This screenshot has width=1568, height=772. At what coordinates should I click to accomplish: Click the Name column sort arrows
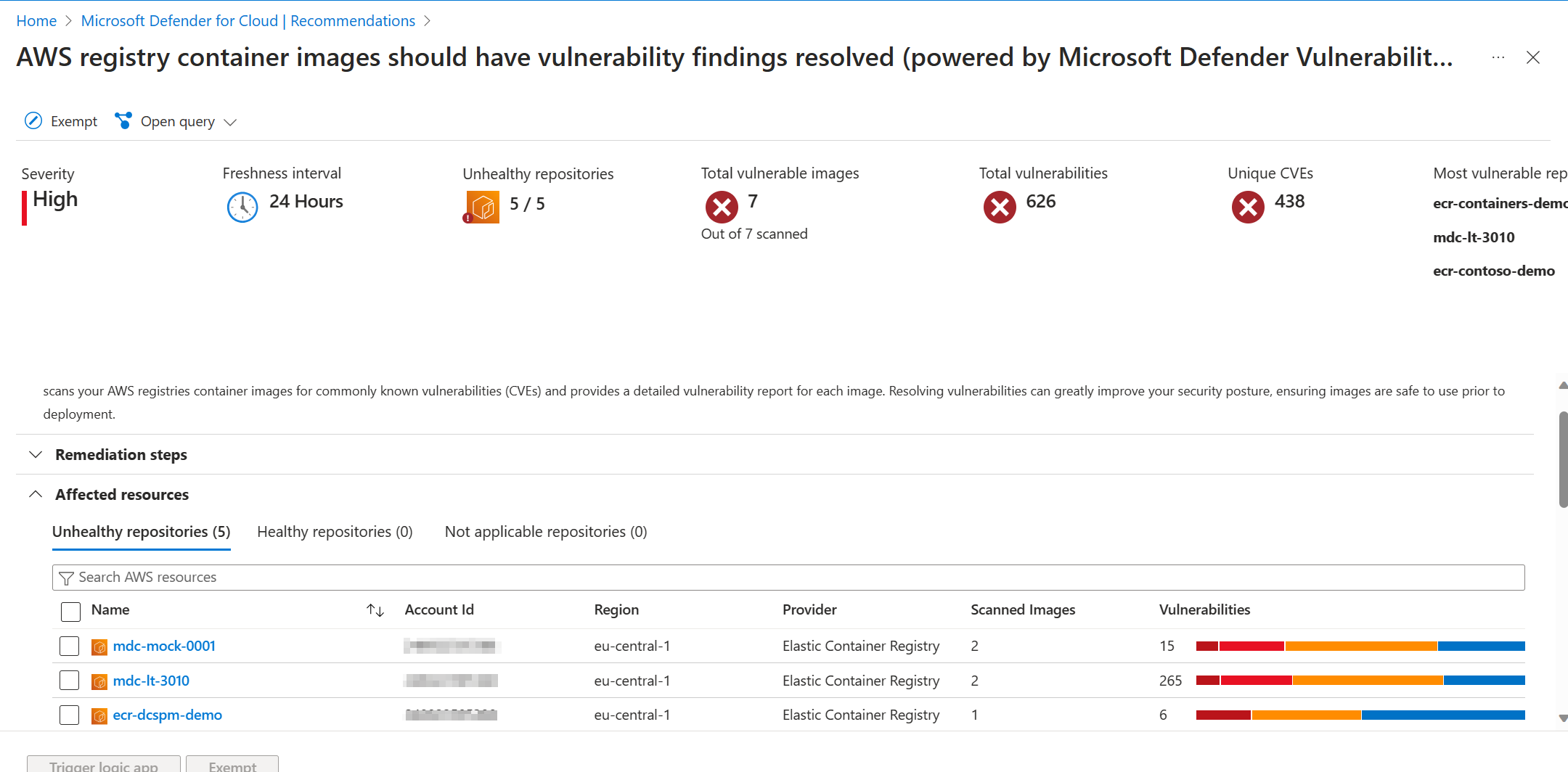375,610
